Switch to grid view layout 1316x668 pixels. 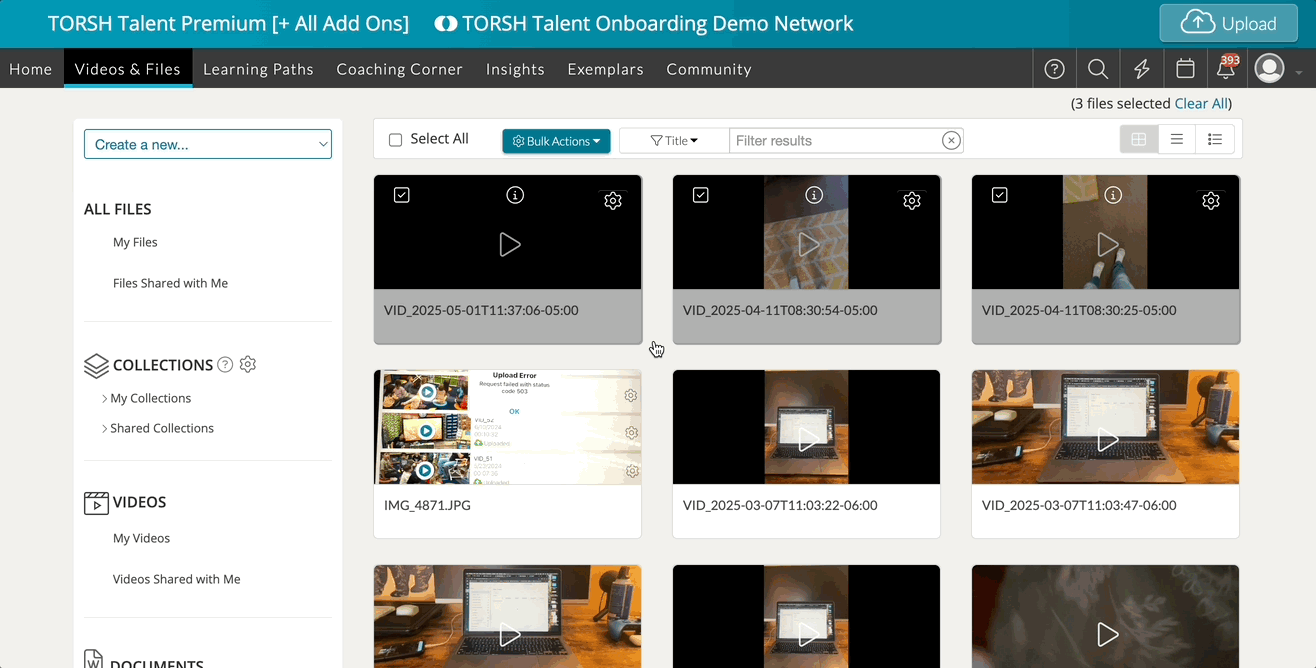1139,140
